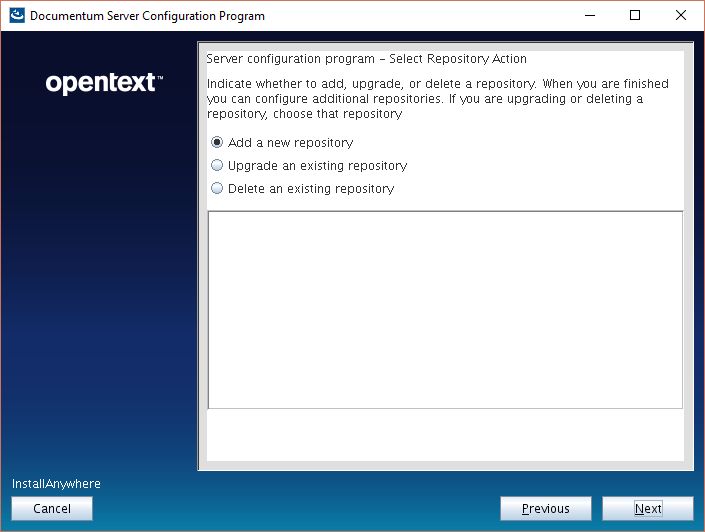
Task: Click the InstallAnywhere label
Action: click(56, 484)
